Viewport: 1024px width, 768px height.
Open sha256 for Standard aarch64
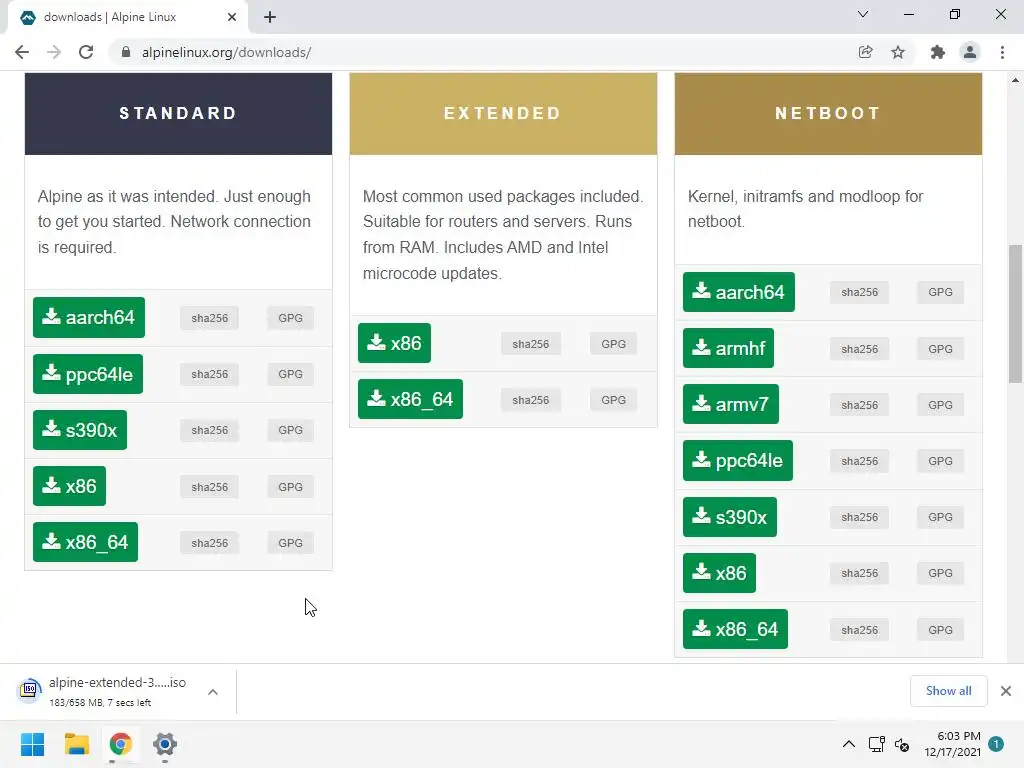tap(210, 318)
